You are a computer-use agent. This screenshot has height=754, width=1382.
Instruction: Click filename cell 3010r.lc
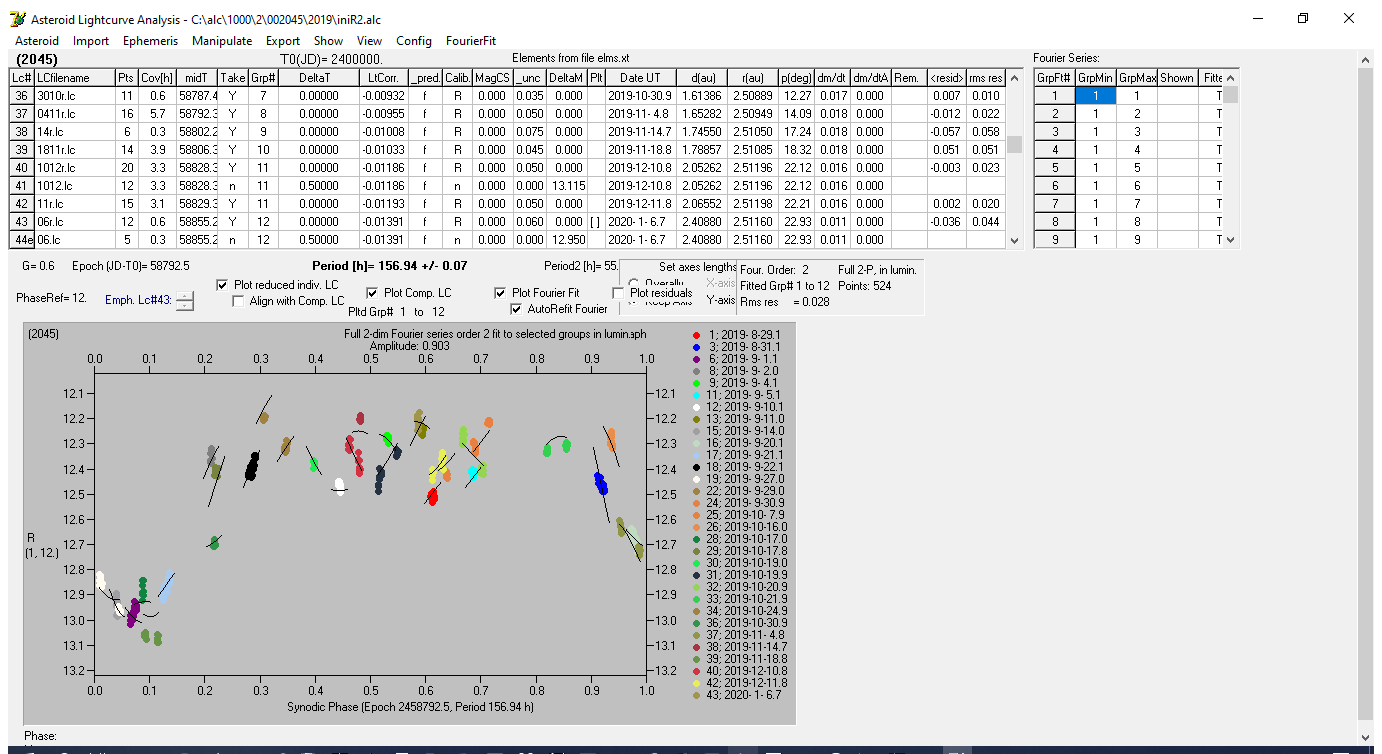pyautogui.click(x=74, y=96)
